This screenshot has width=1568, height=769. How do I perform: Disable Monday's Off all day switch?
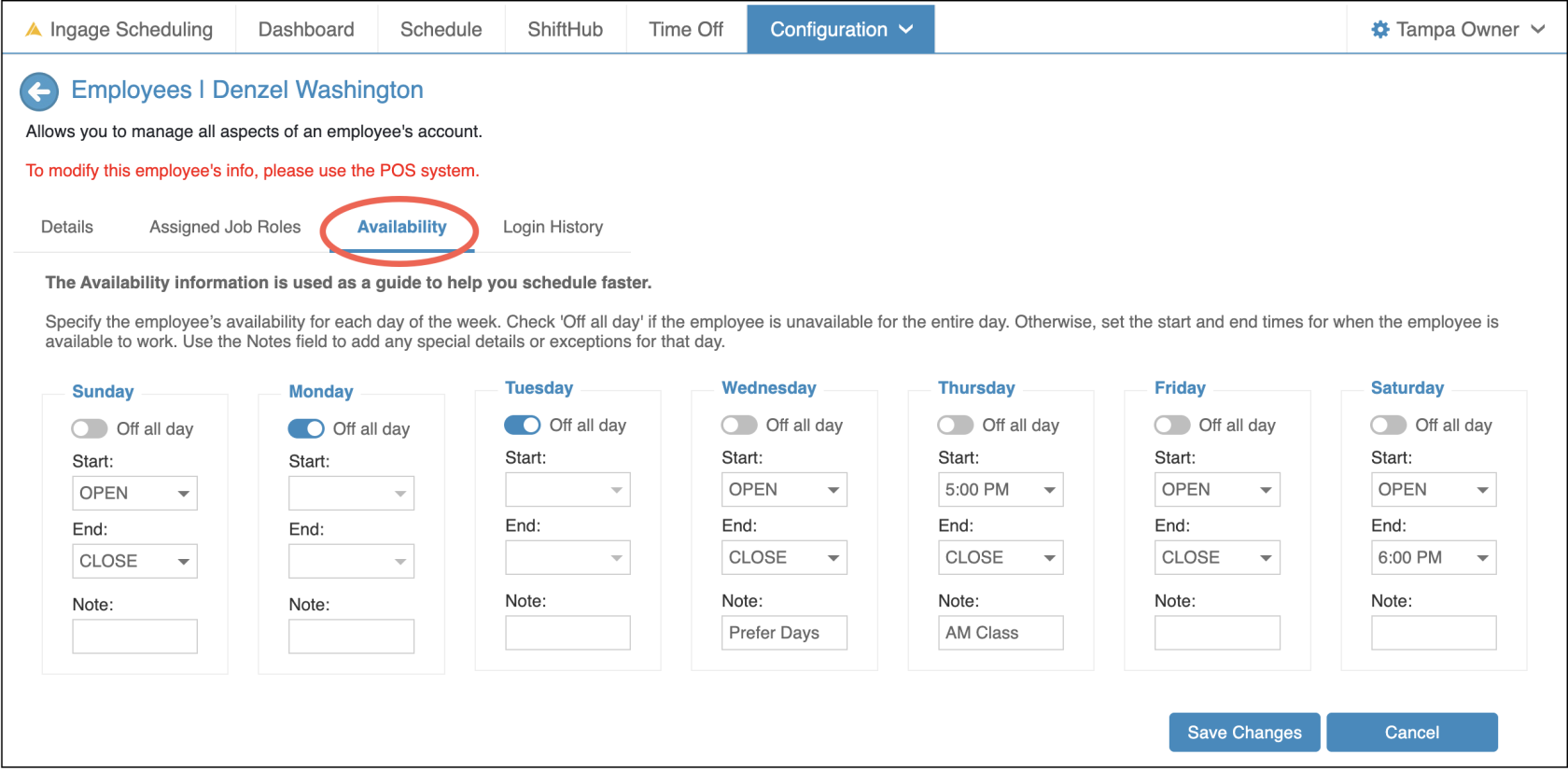point(306,428)
